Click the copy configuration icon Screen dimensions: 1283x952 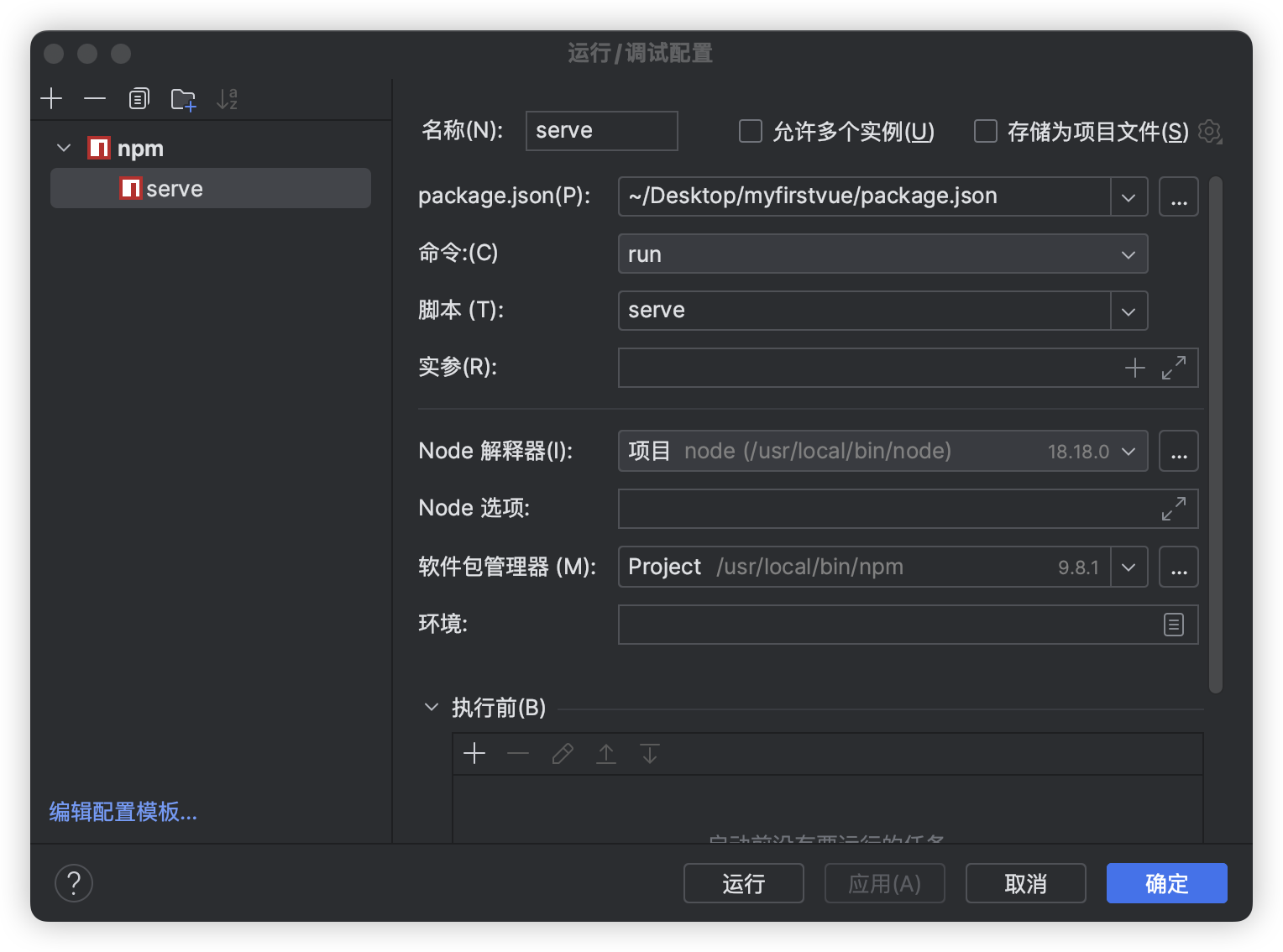click(x=139, y=99)
